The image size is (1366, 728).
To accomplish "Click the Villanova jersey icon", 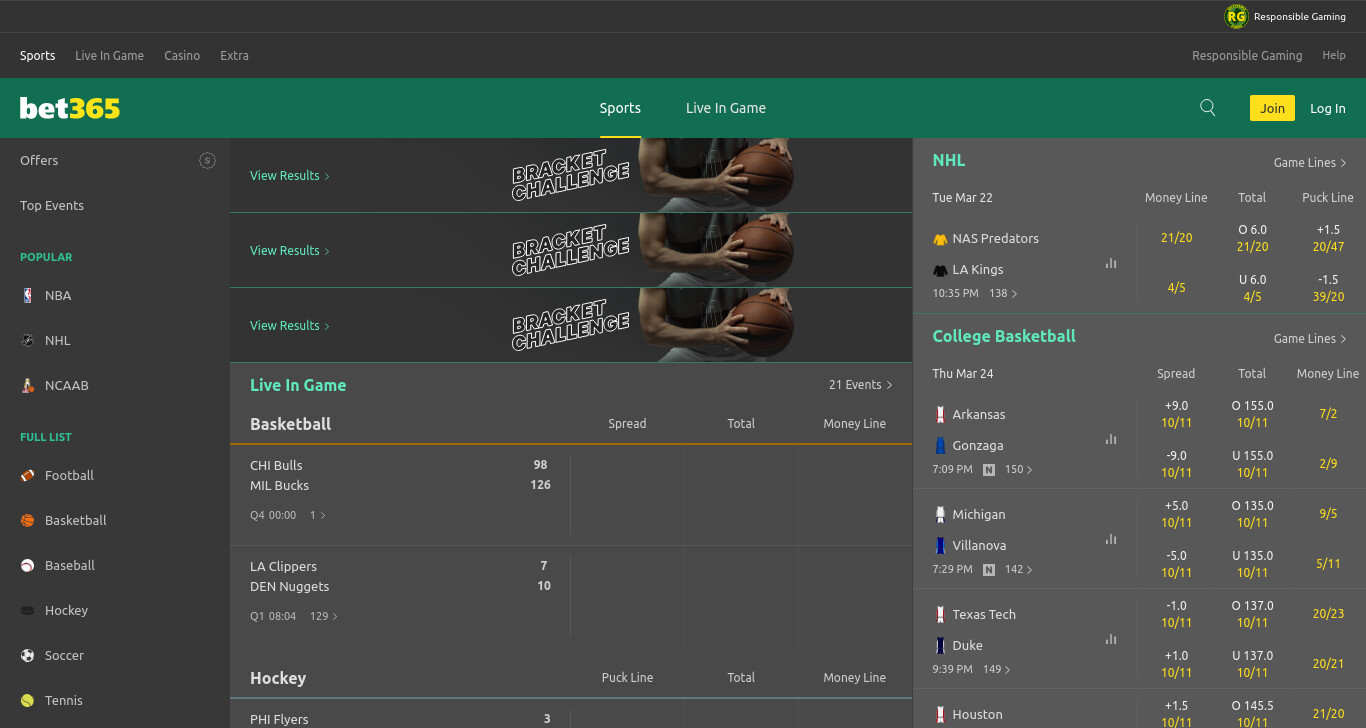I will point(940,545).
